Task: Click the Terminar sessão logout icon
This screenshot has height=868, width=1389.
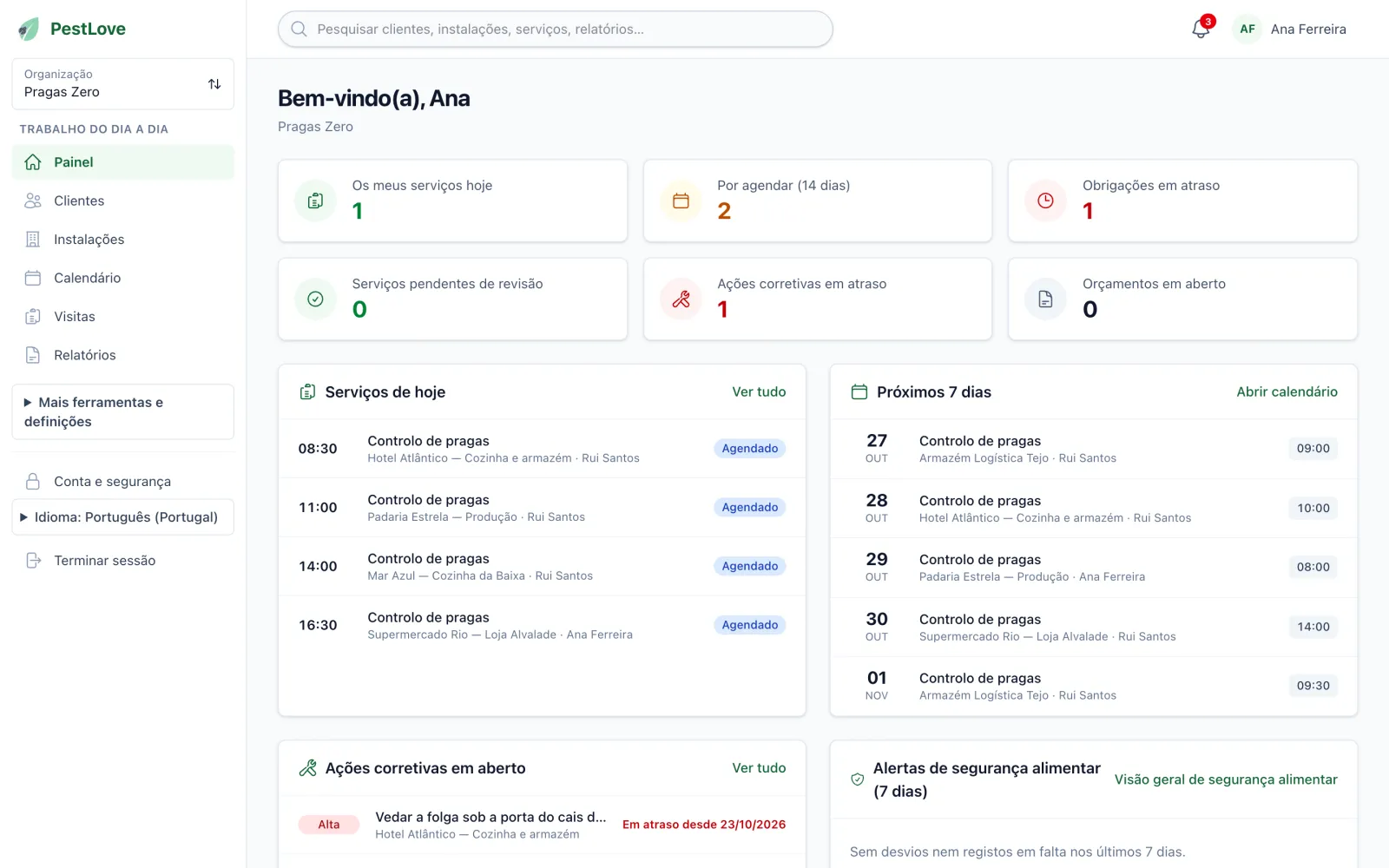Action: coord(33,561)
